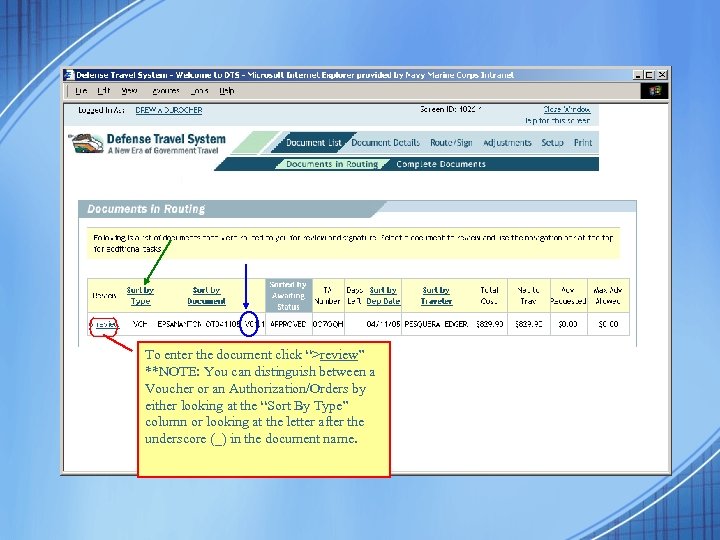720x540 pixels.
Task: Open the Tools menu
Action: click(199, 91)
